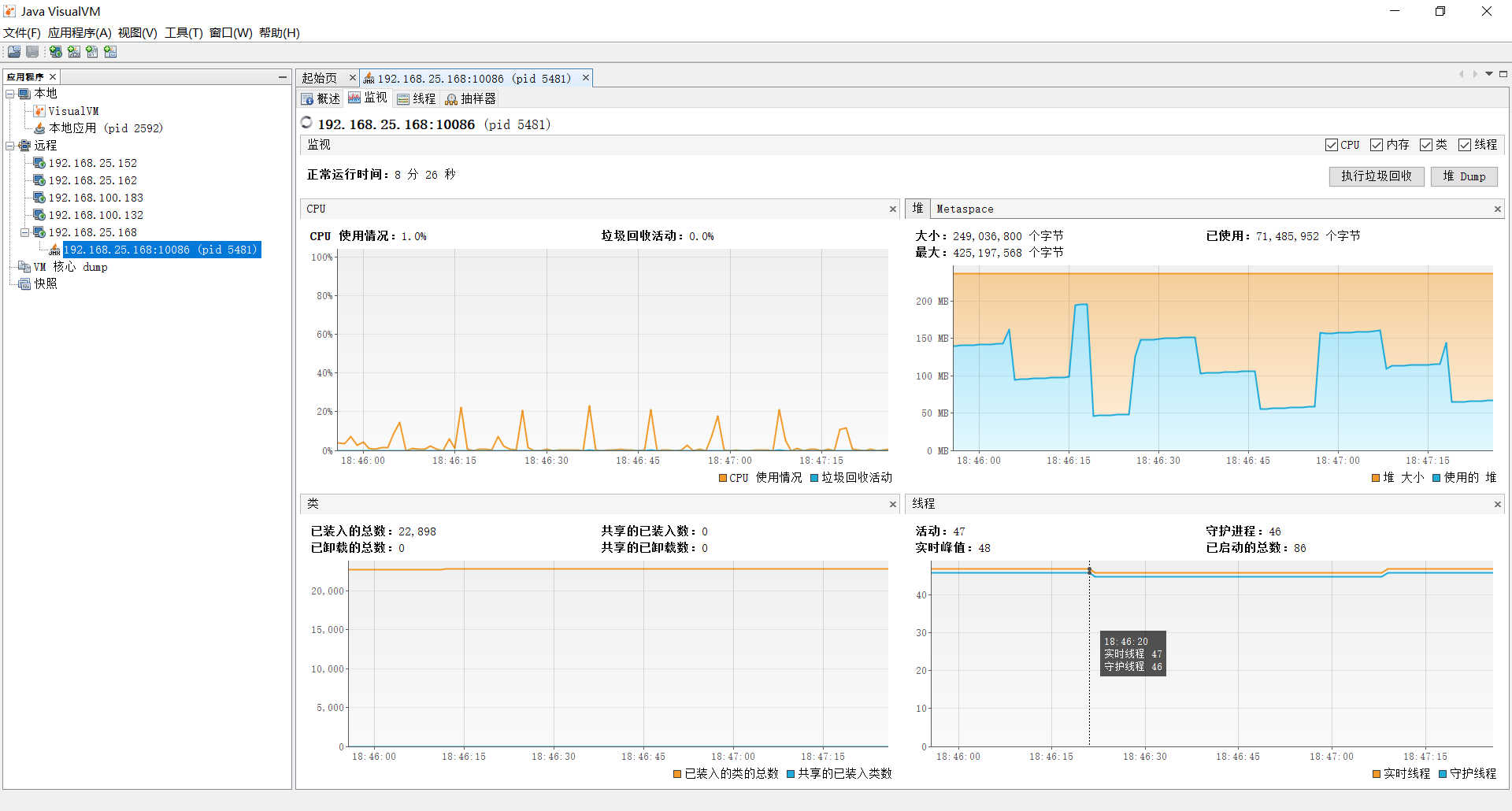1512x811 pixels.
Task: Click the 执行垃圾回收 button
Action: pos(1377,176)
